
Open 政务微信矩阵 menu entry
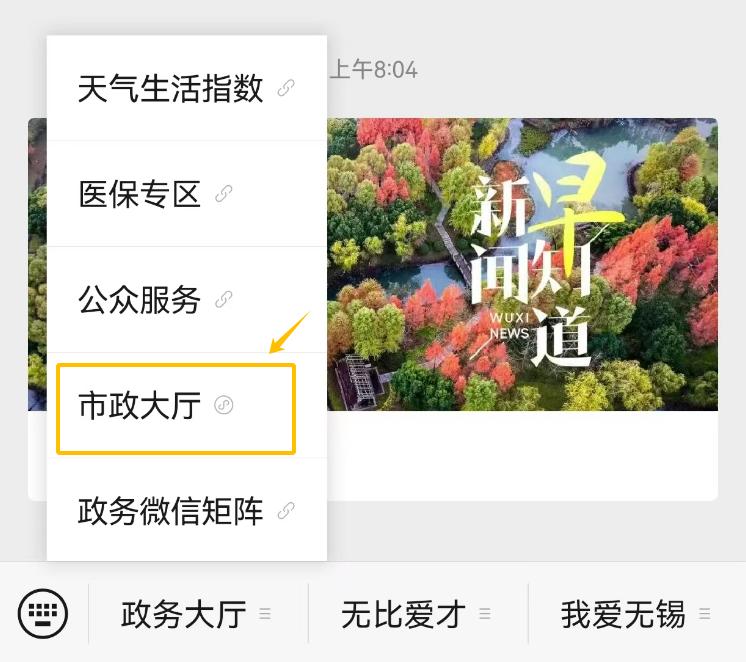click(186, 511)
